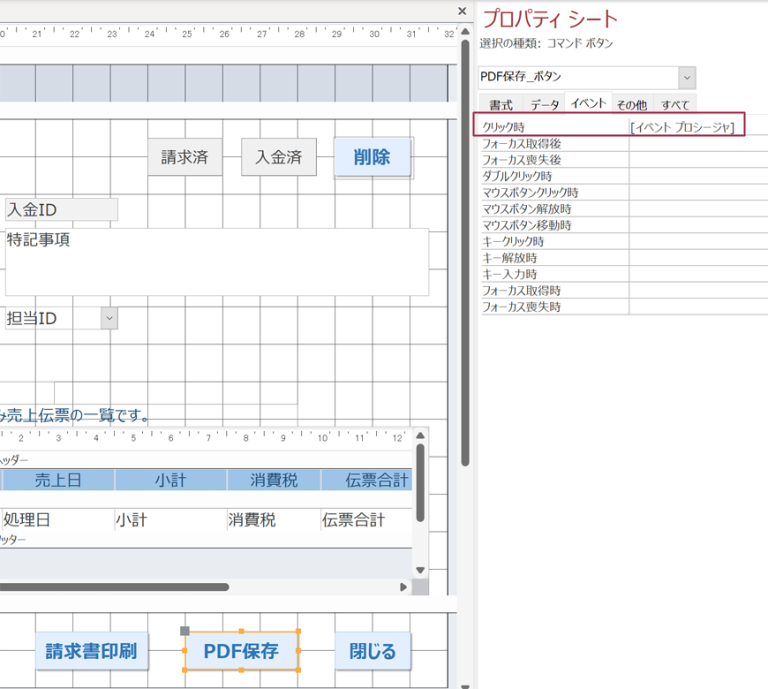Close the property sheet pane
This screenshot has width=768, height=689.
(x=461, y=11)
